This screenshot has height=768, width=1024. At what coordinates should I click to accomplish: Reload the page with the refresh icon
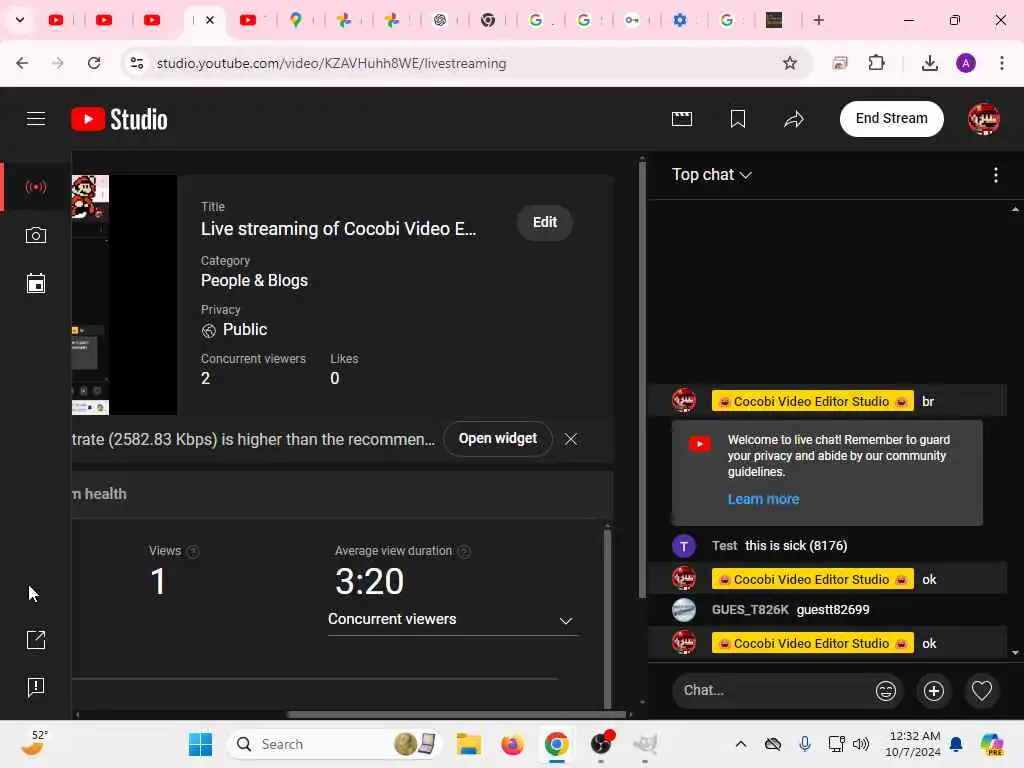pyautogui.click(x=94, y=63)
